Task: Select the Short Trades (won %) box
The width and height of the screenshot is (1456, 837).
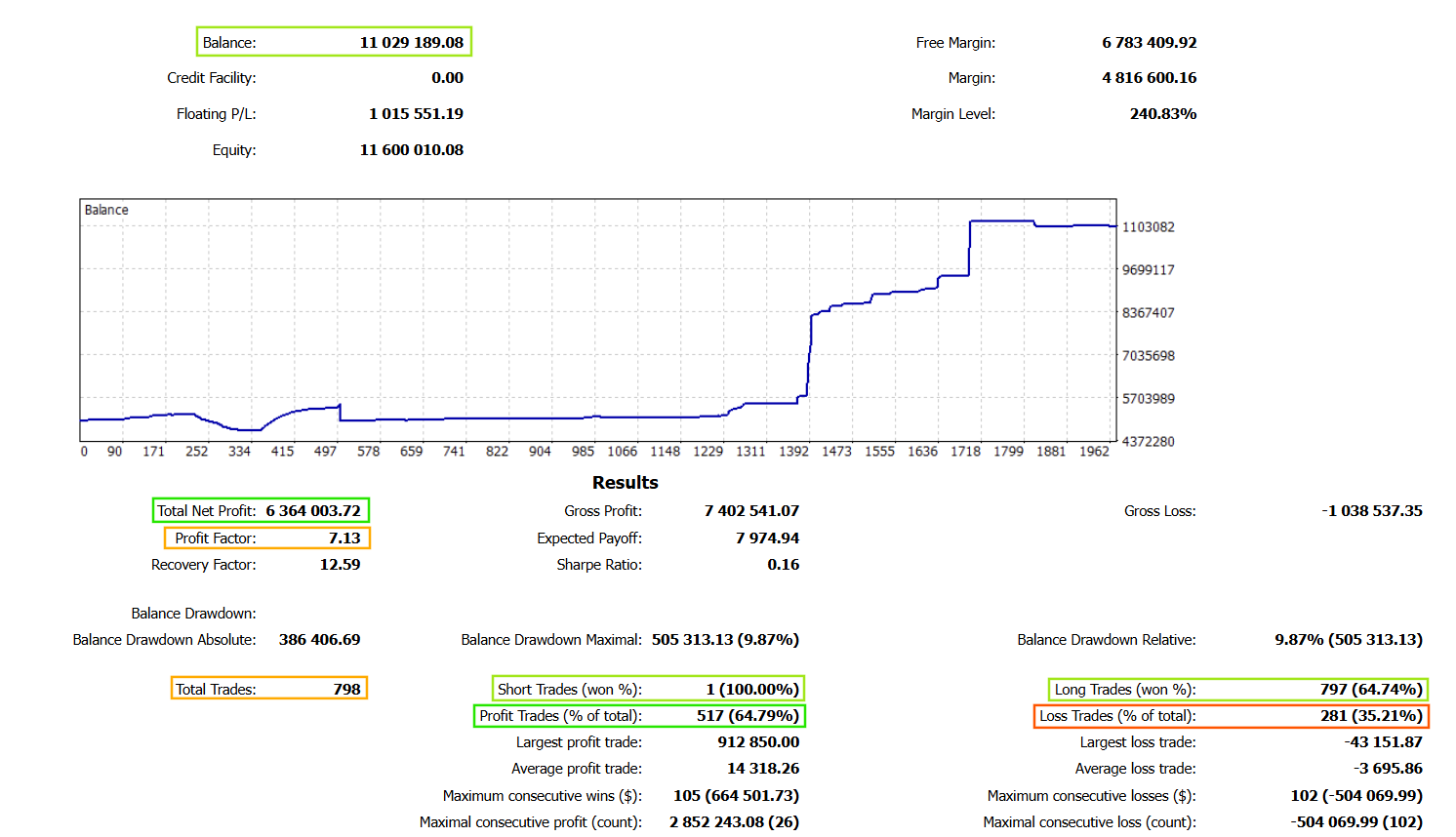Action: pos(648,689)
